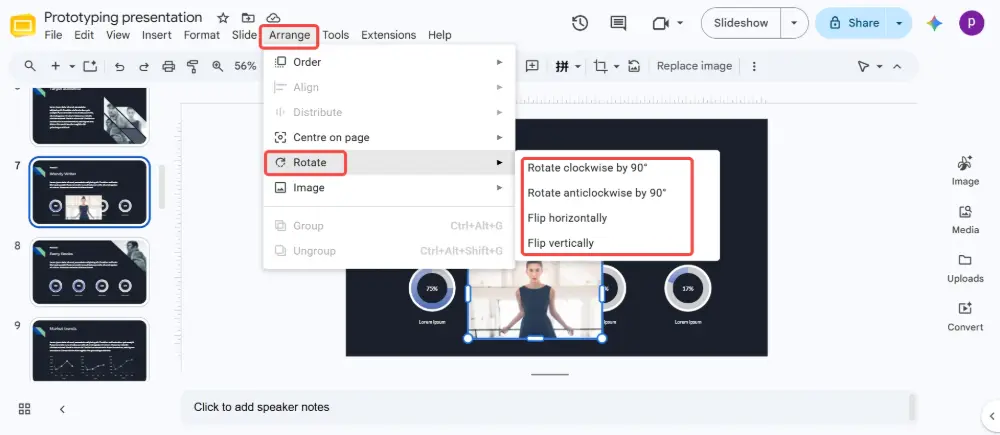Screen dimensions: 1000x435
Task: Open the View menu
Action: click(x=118, y=35)
